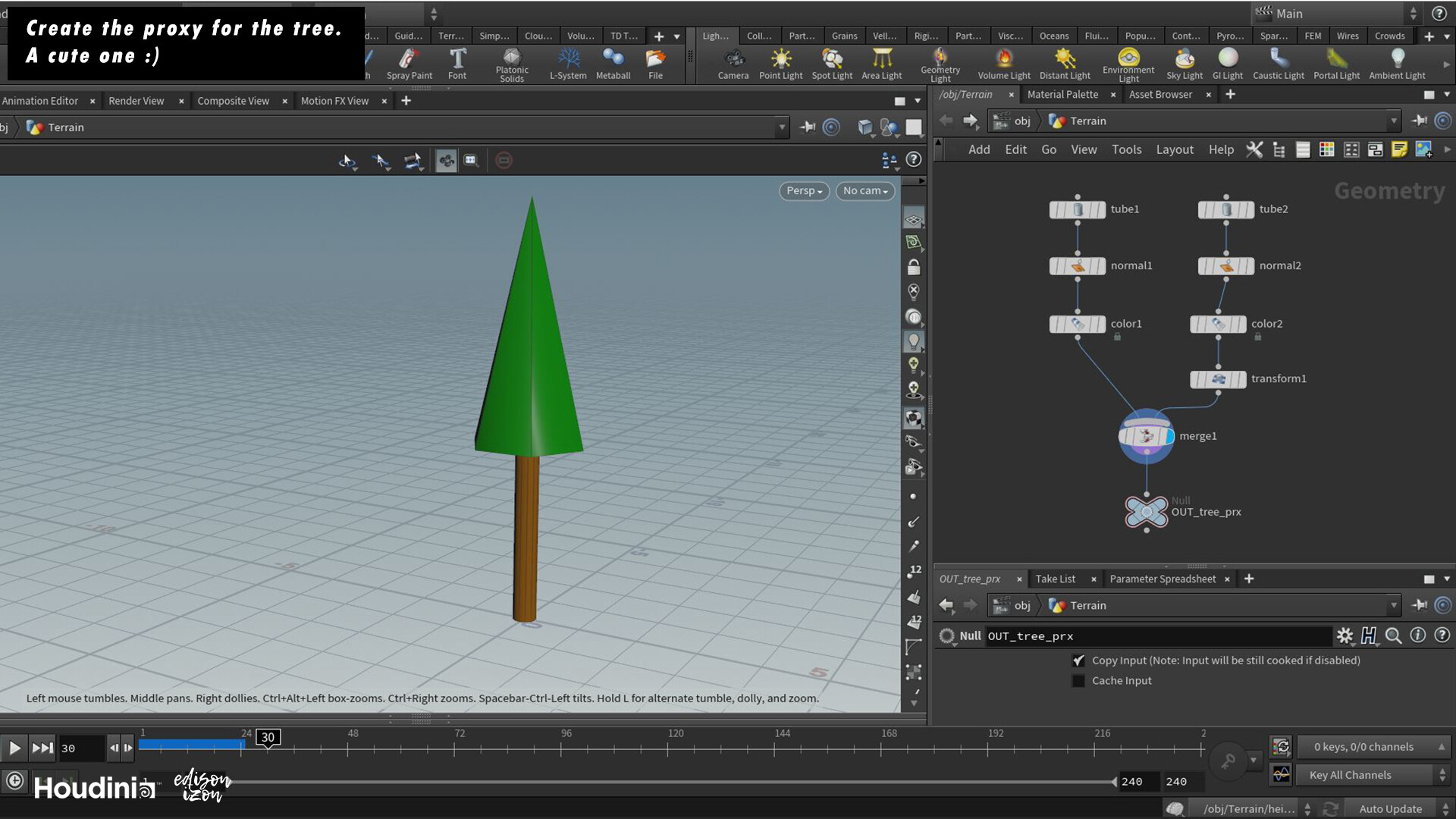Click the Font shelf tool
Screen dimensions: 1456x819
pyautogui.click(x=457, y=63)
